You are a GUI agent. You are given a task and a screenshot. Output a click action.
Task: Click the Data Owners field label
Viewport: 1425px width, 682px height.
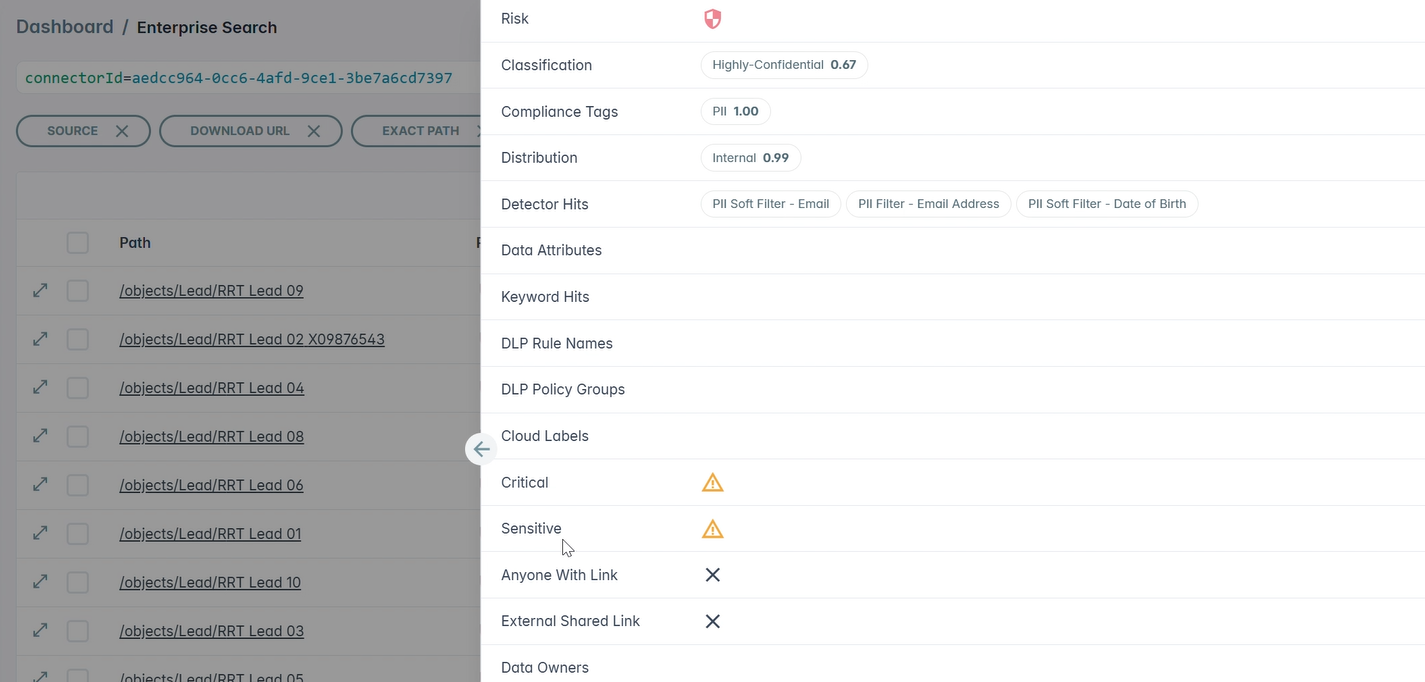click(x=545, y=668)
